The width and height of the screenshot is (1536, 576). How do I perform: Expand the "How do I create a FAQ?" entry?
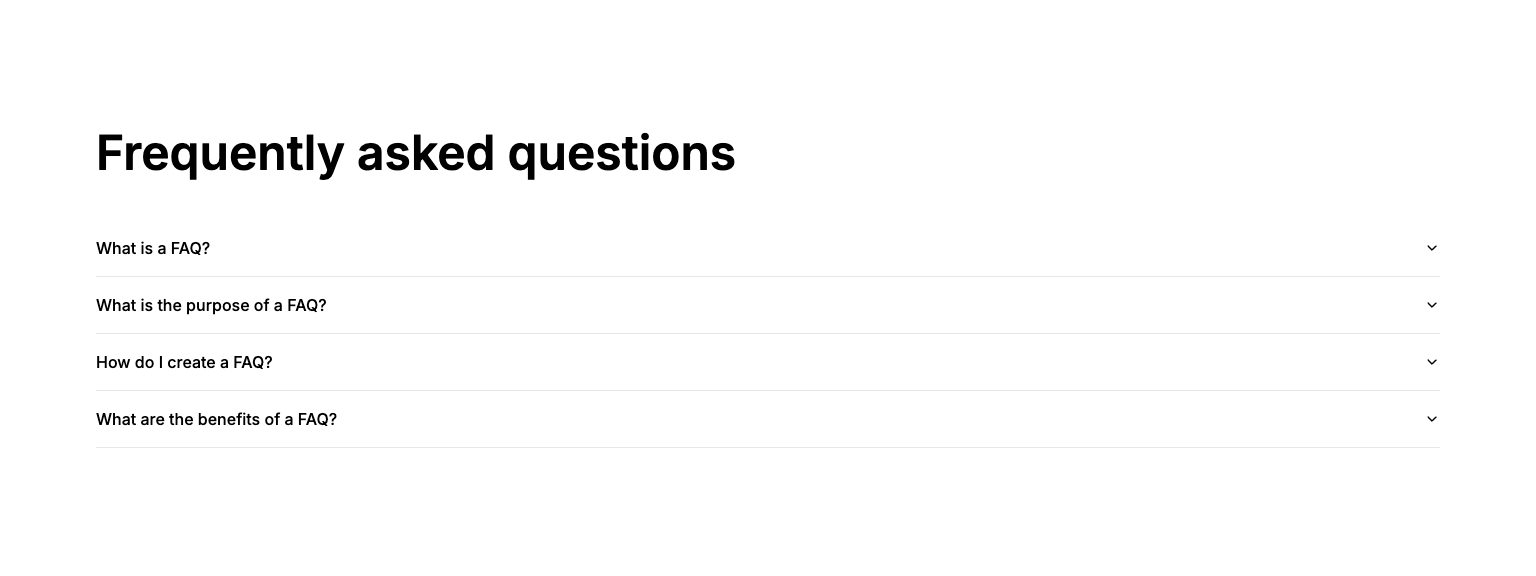768,362
